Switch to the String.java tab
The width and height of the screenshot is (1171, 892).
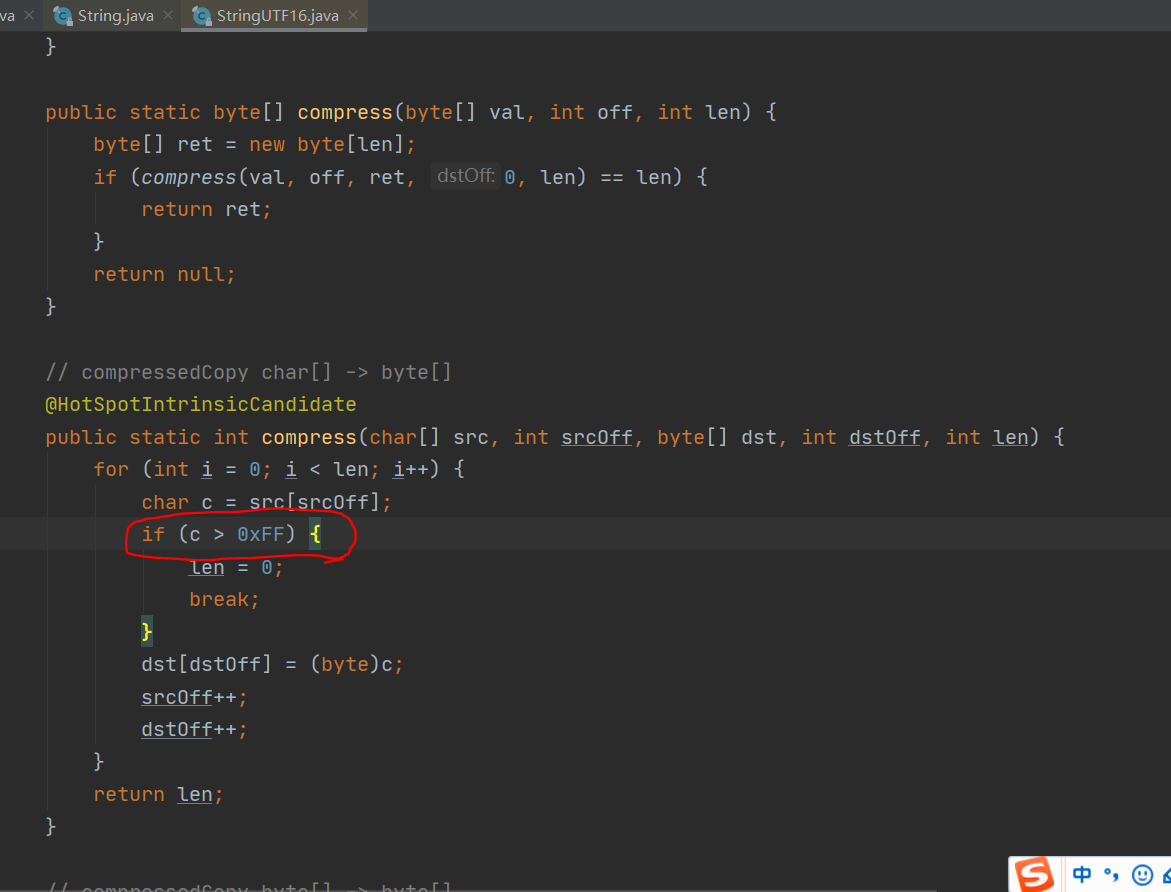point(115,16)
